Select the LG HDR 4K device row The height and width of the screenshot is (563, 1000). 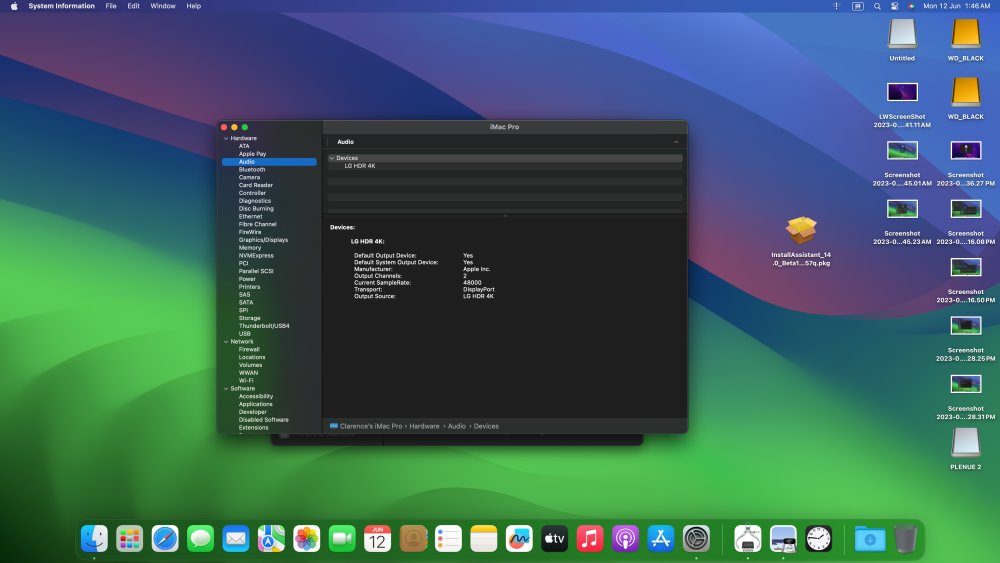505,166
